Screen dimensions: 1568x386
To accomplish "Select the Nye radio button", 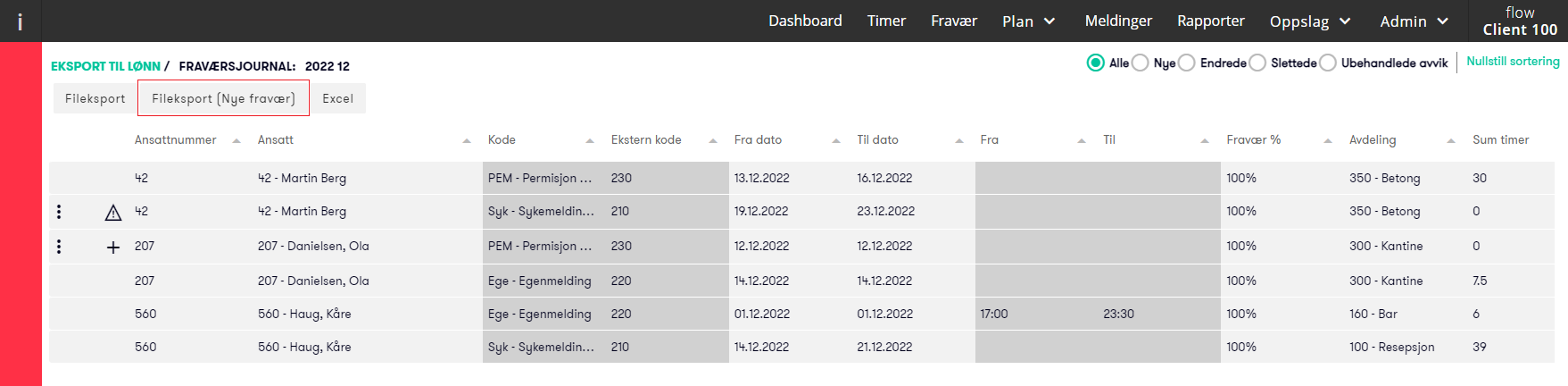I will 1140,63.
